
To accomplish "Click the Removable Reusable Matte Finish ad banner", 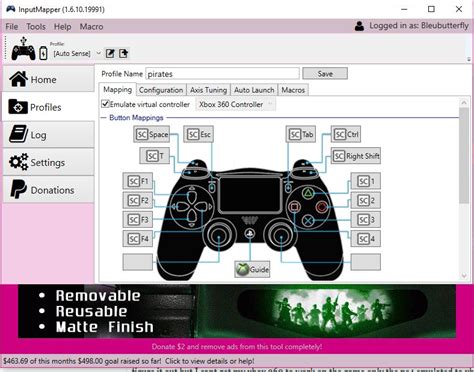I will coord(237,311).
